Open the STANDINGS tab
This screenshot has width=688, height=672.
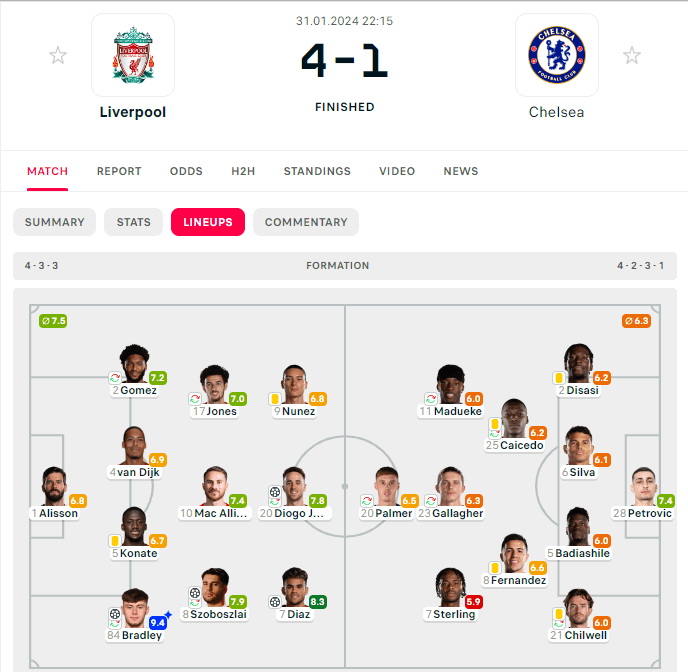point(317,171)
